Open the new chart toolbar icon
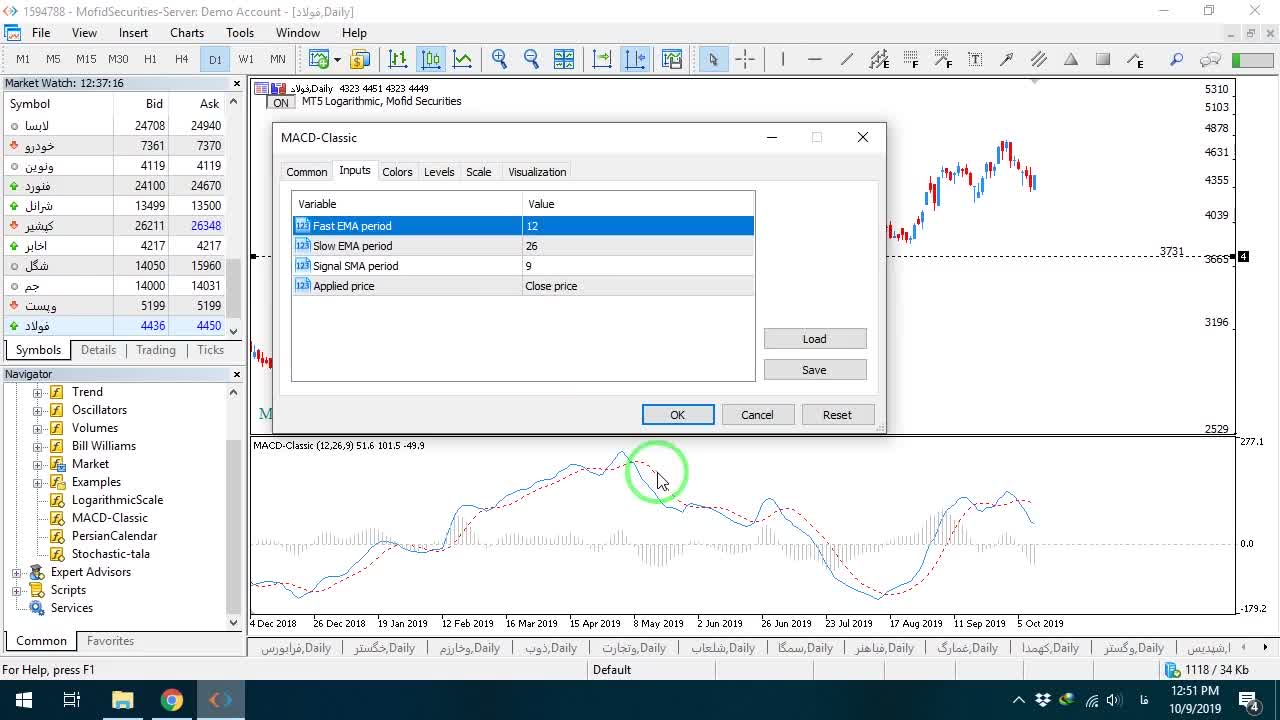The height and width of the screenshot is (720, 1280). point(317,59)
